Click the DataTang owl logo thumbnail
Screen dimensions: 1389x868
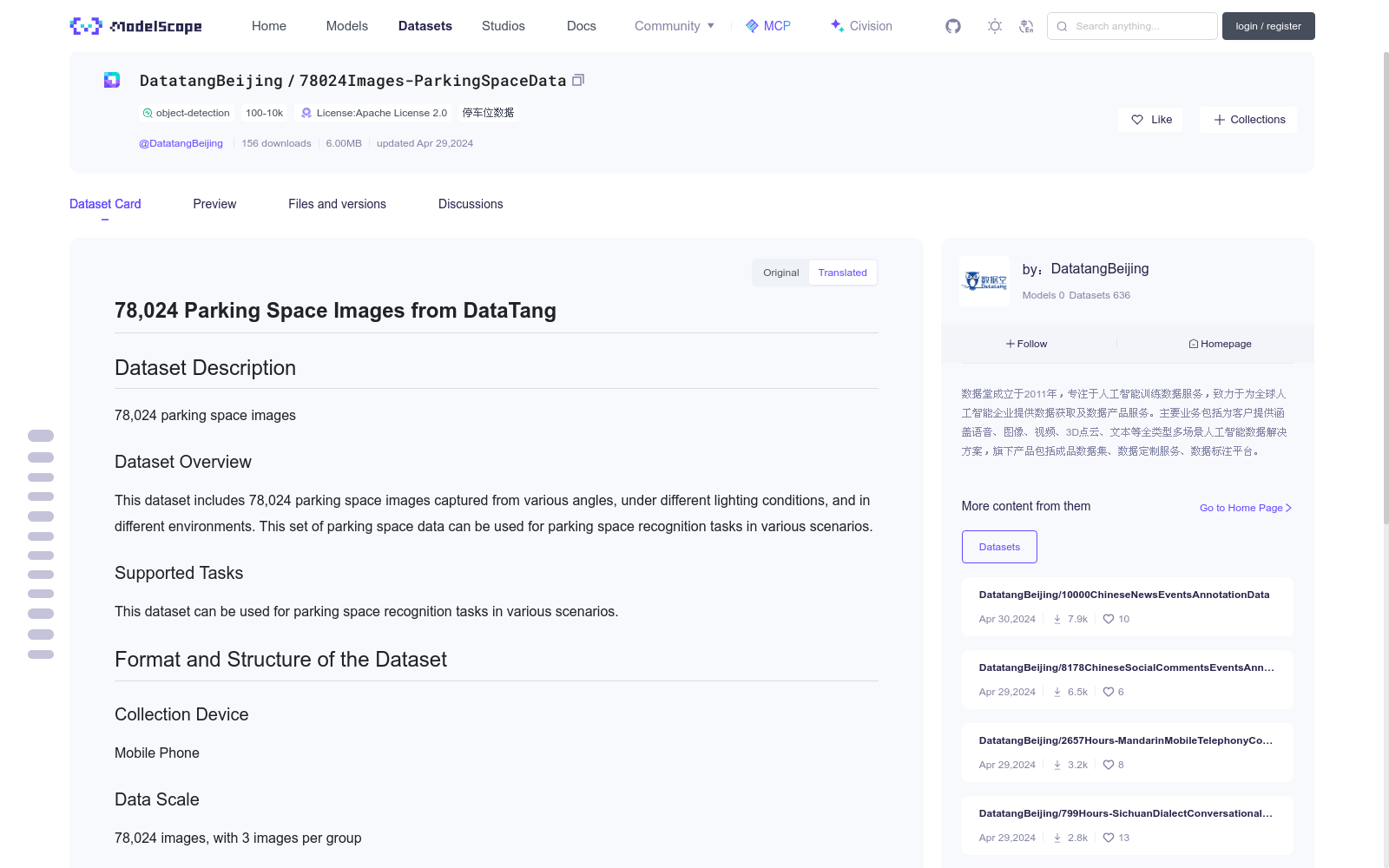coord(984,281)
